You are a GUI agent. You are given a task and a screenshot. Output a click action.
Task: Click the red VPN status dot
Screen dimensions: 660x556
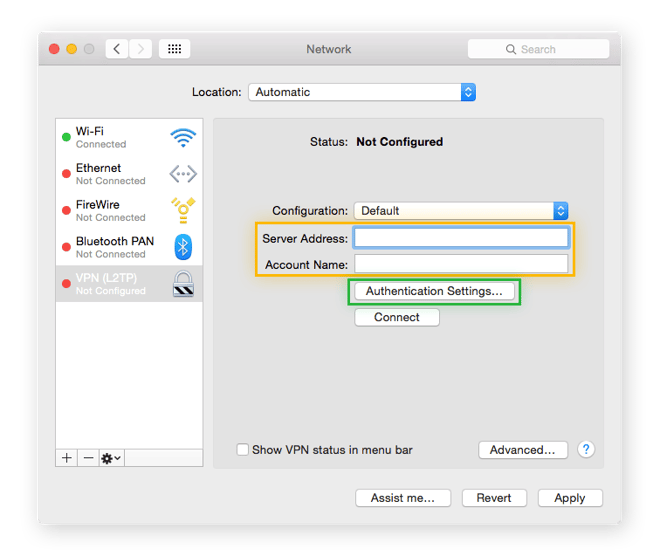66,284
